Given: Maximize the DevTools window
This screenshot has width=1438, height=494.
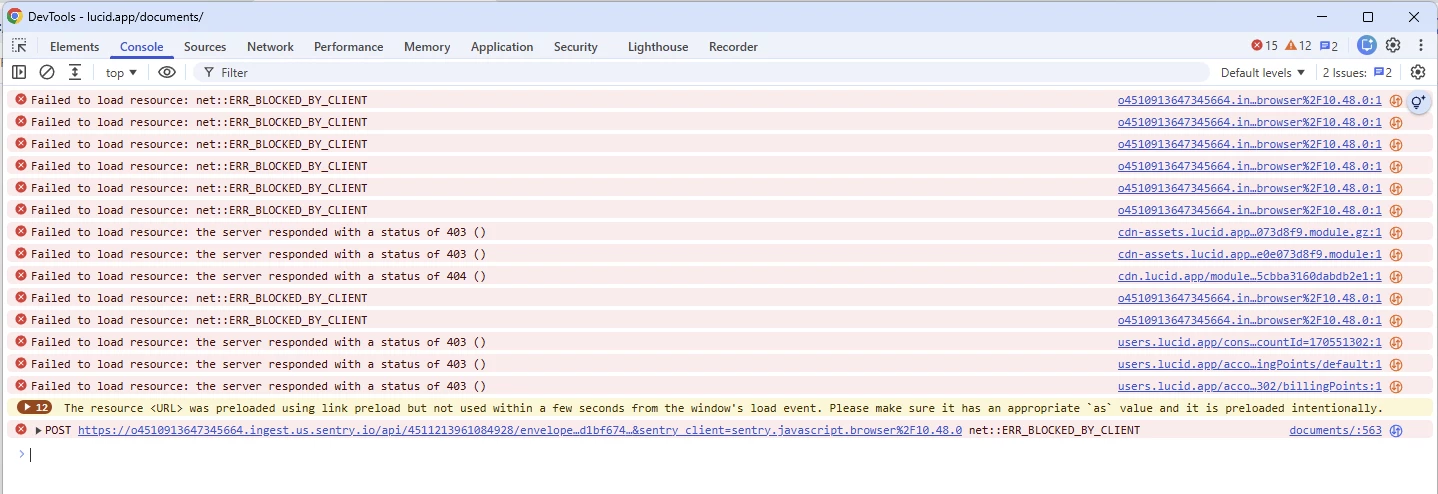Looking at the screenshot, I should click(1368, 16).
